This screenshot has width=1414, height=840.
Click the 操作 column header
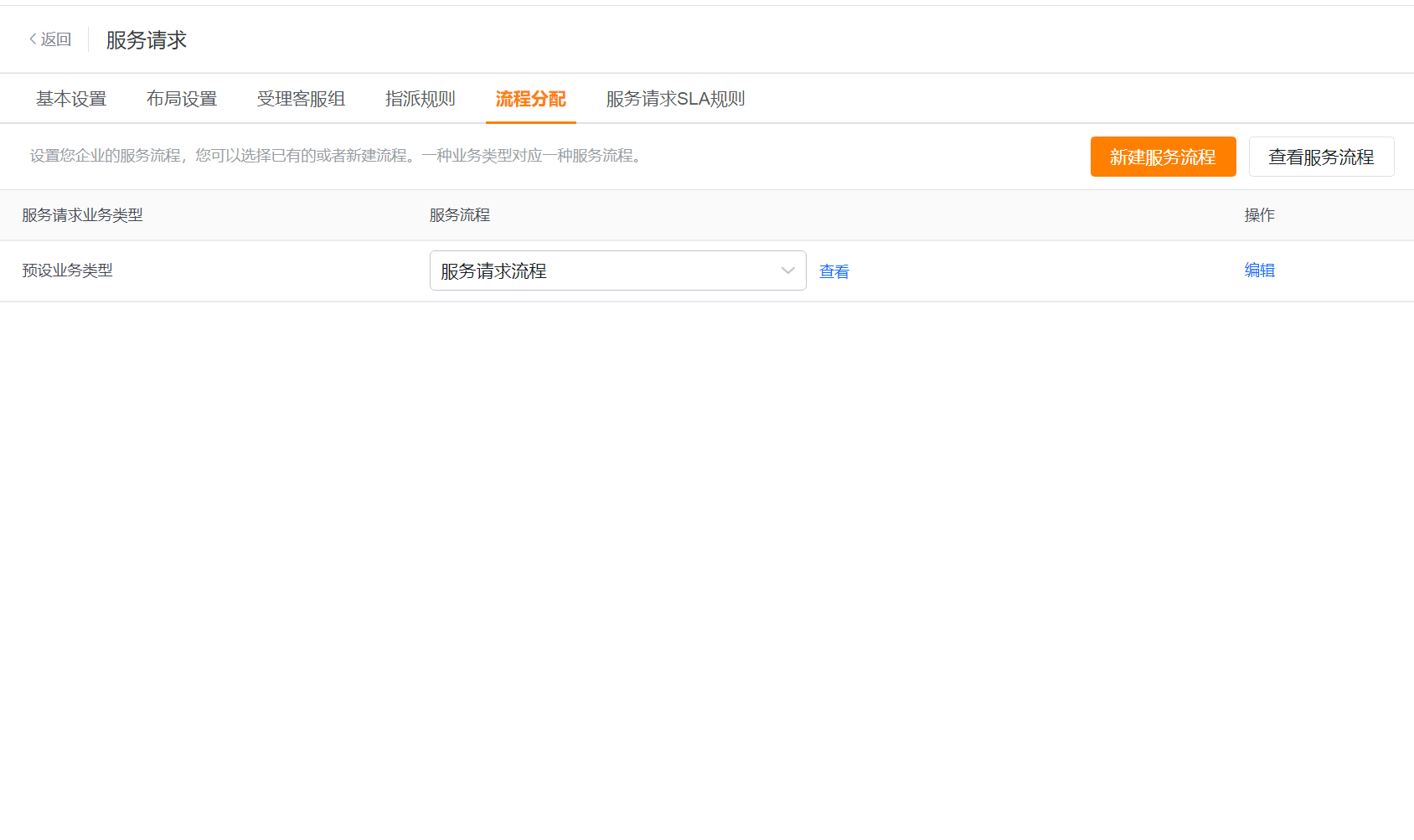(1259, 215)
